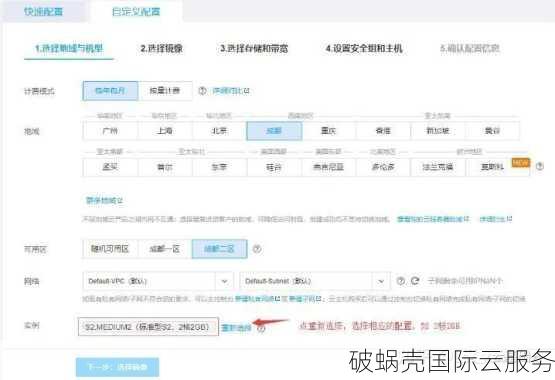The width and height of the screenshot is (555, 380).
Task: Choose the 广州 region
Action: coord(110,131)
